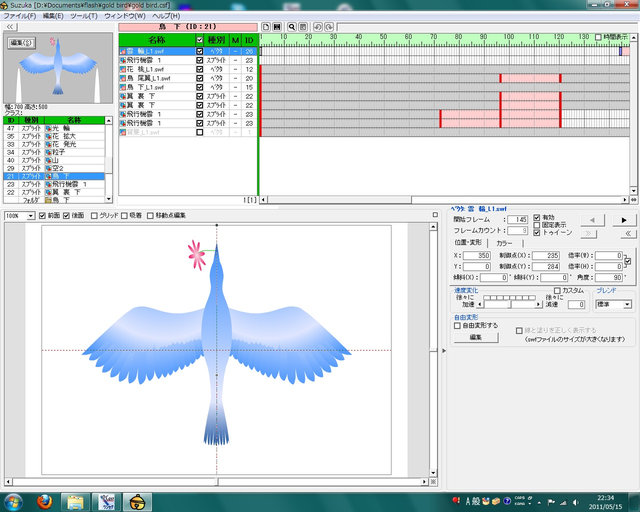
Task: Click acceleration slider left arrow
Action: [480, 305]
